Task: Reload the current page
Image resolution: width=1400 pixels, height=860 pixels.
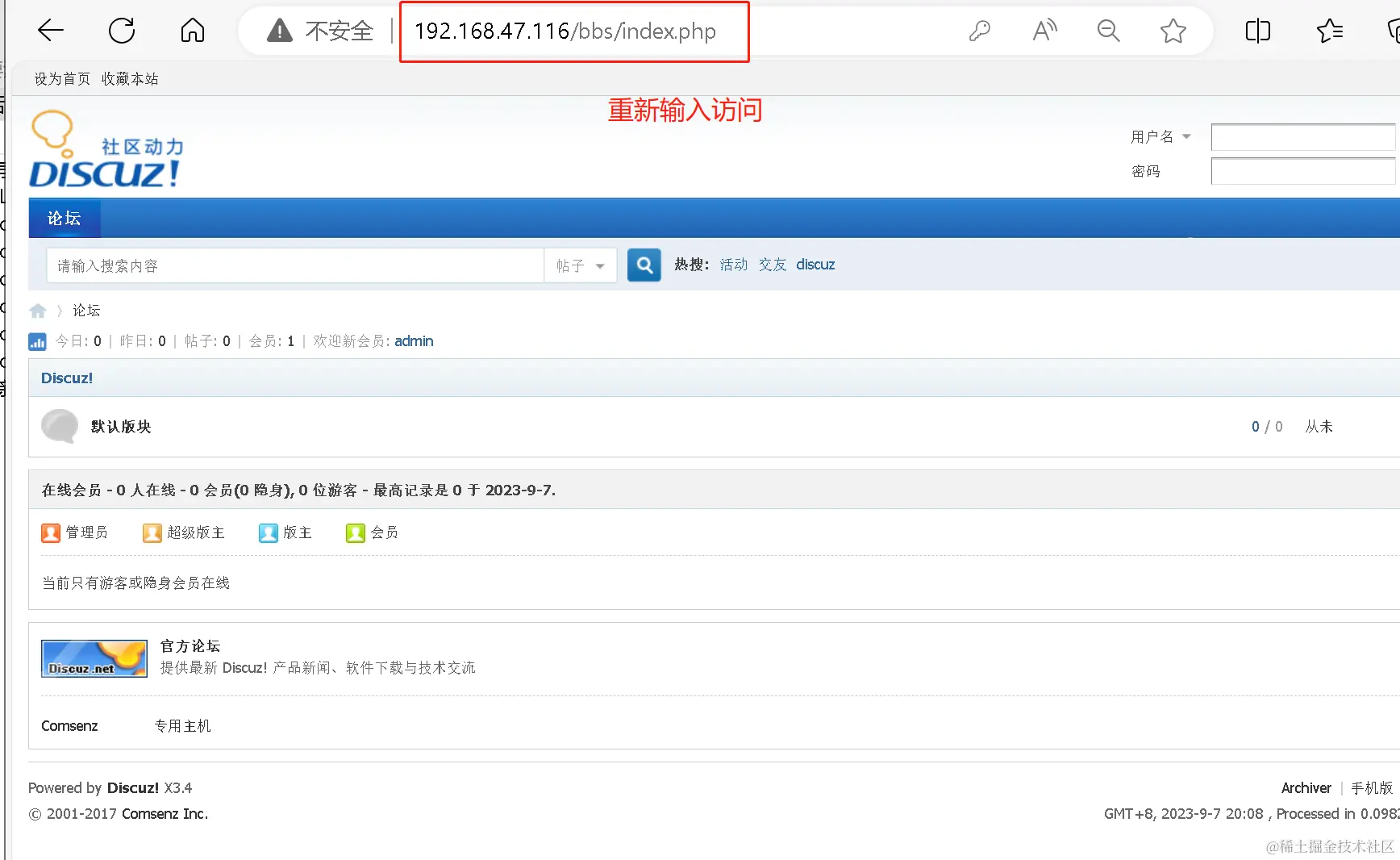Action: (122, 31)
